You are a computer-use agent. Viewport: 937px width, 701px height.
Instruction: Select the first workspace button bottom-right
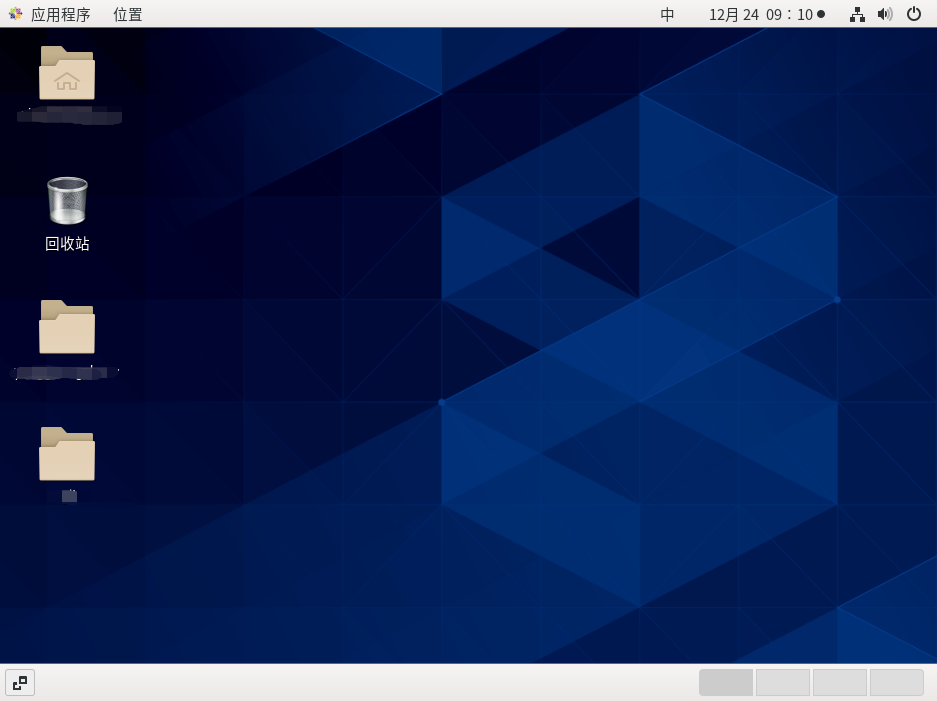point(726,682)
